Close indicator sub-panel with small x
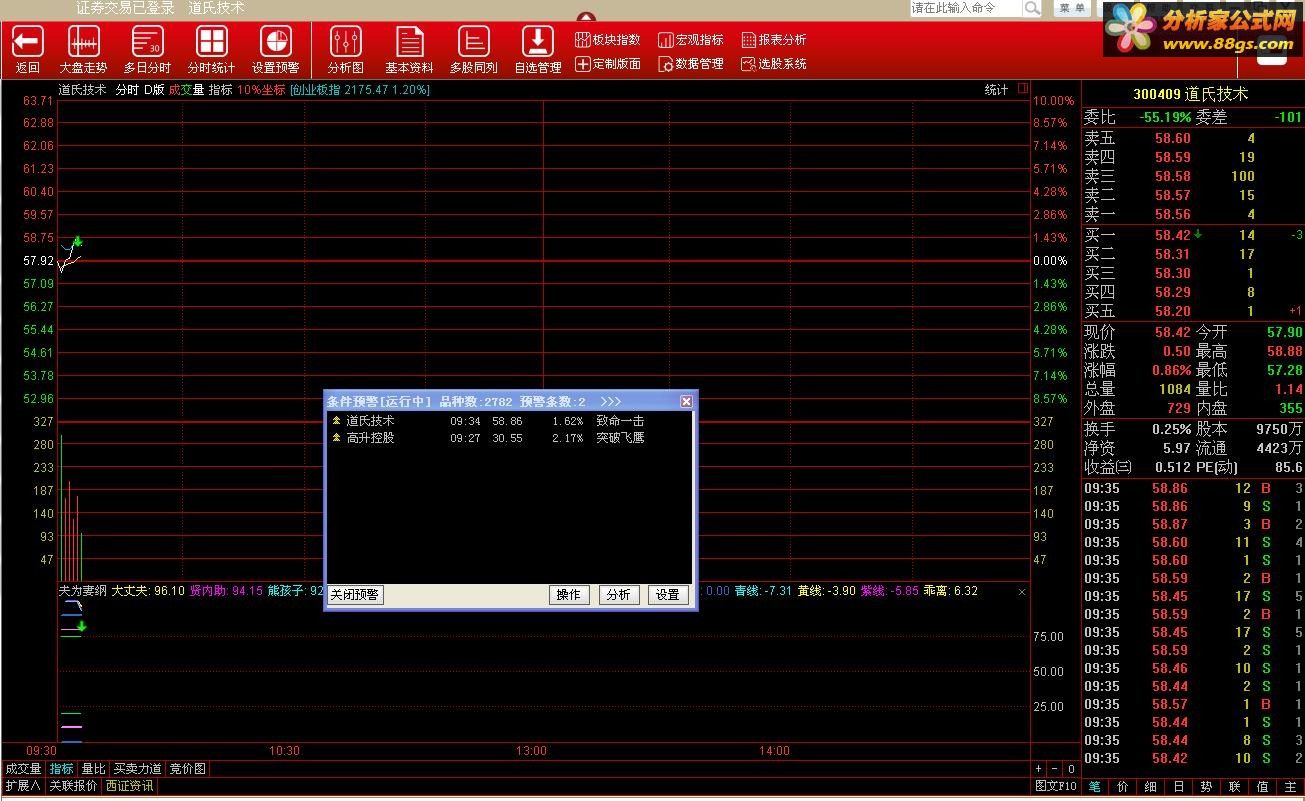 tap(1022, 592)
